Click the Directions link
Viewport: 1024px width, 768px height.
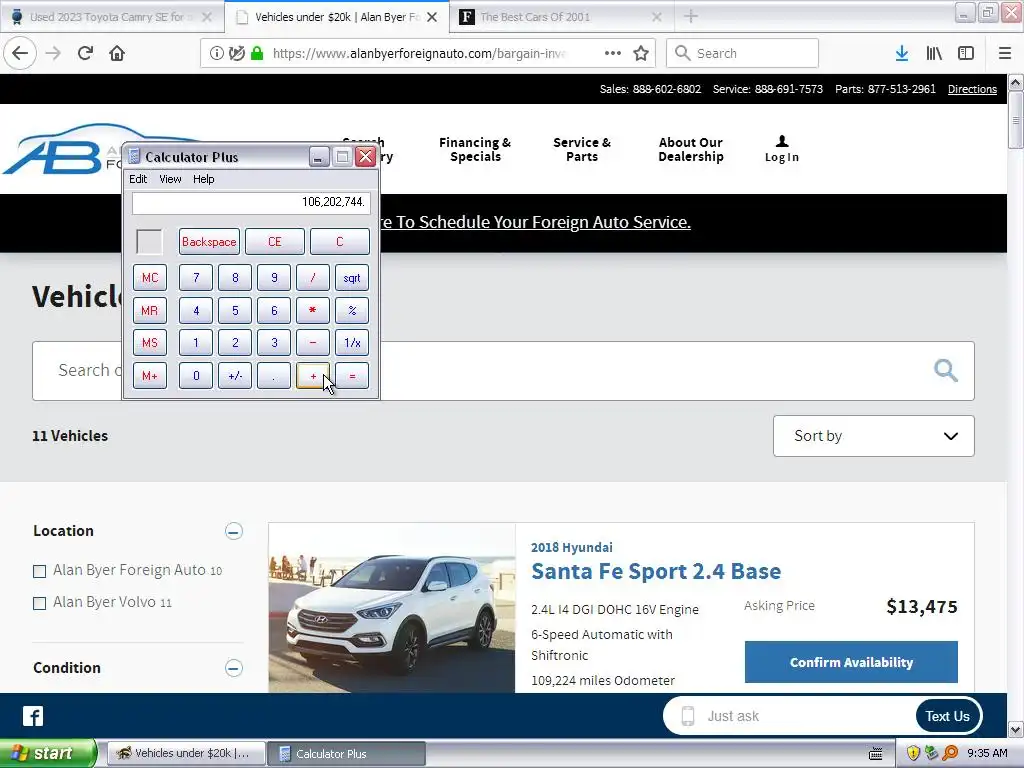click(x=972, y=89)
